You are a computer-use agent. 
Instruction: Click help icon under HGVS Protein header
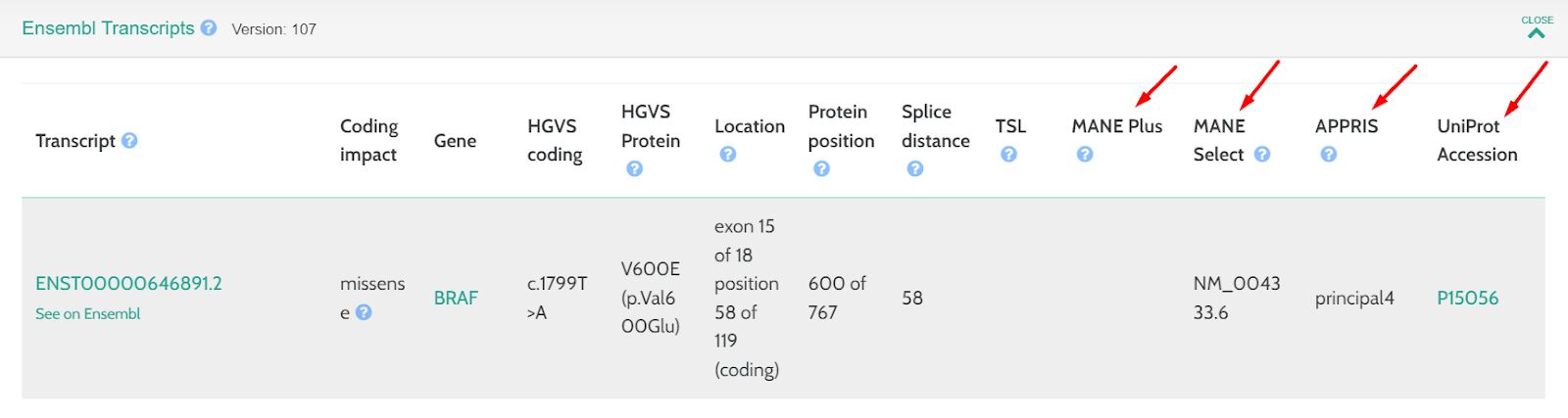(634, 169)
